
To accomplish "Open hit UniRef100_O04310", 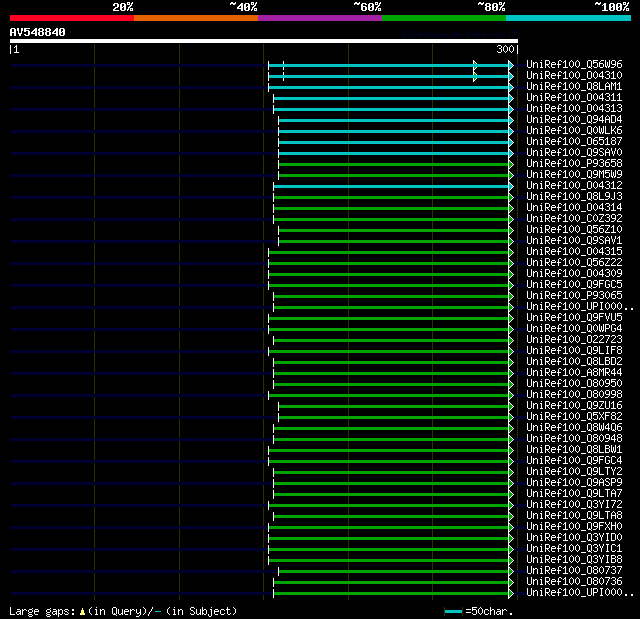I will click(574, 75).
